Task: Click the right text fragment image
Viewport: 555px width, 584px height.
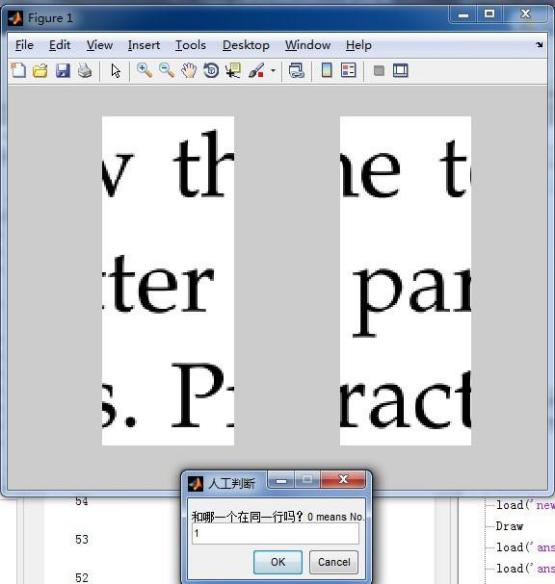Action: pyautogui.click(x=405, y=281)
